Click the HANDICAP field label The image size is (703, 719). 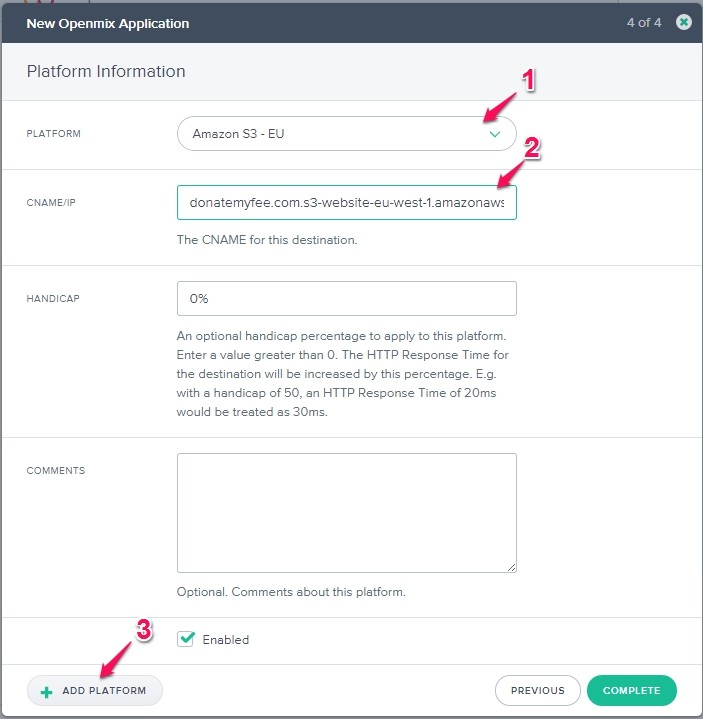click(x=53, y=298)
